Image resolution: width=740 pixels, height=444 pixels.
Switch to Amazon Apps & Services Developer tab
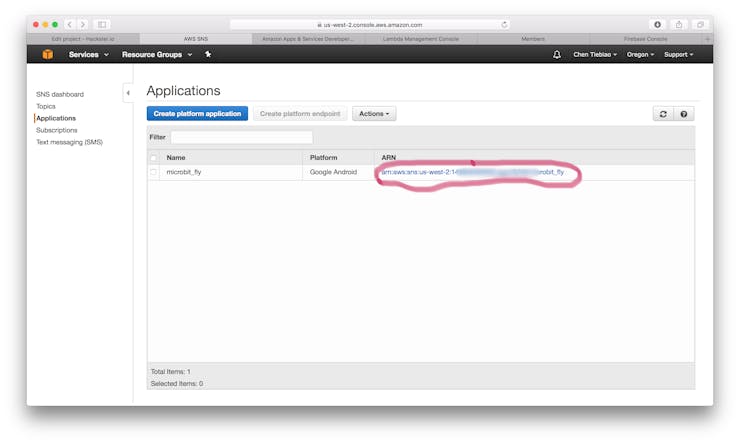[x=308, y=39]
